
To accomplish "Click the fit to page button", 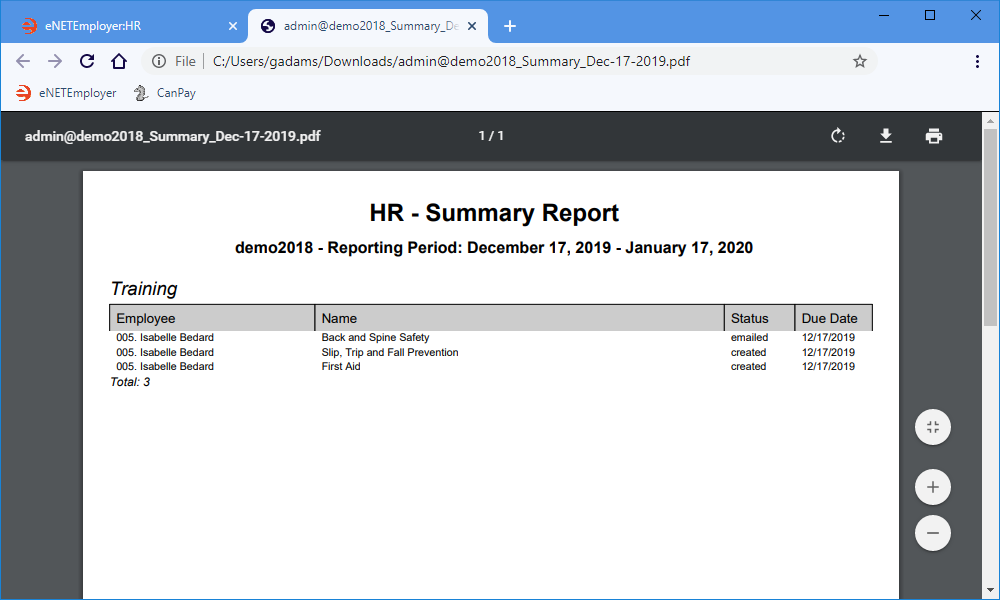I will pos(933,427).
